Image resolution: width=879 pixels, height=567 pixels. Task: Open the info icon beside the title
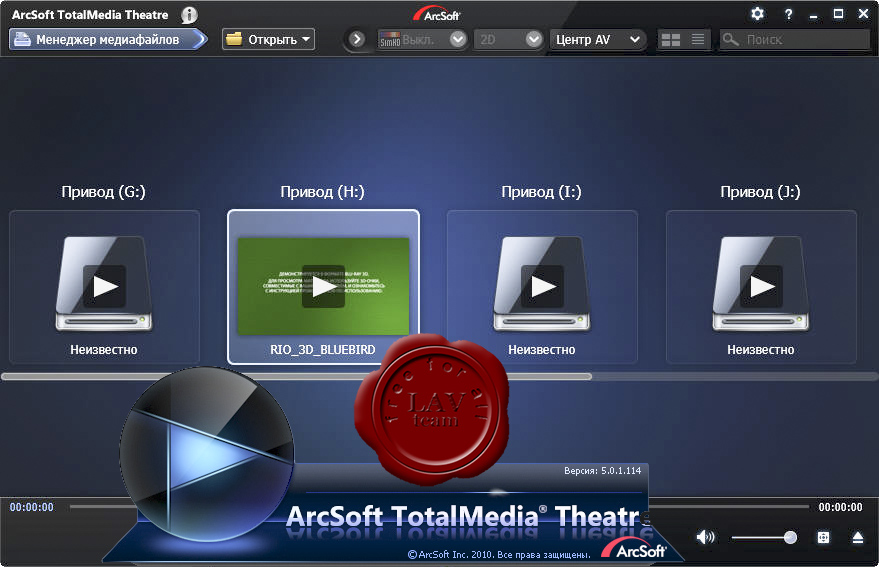point(189,15)
